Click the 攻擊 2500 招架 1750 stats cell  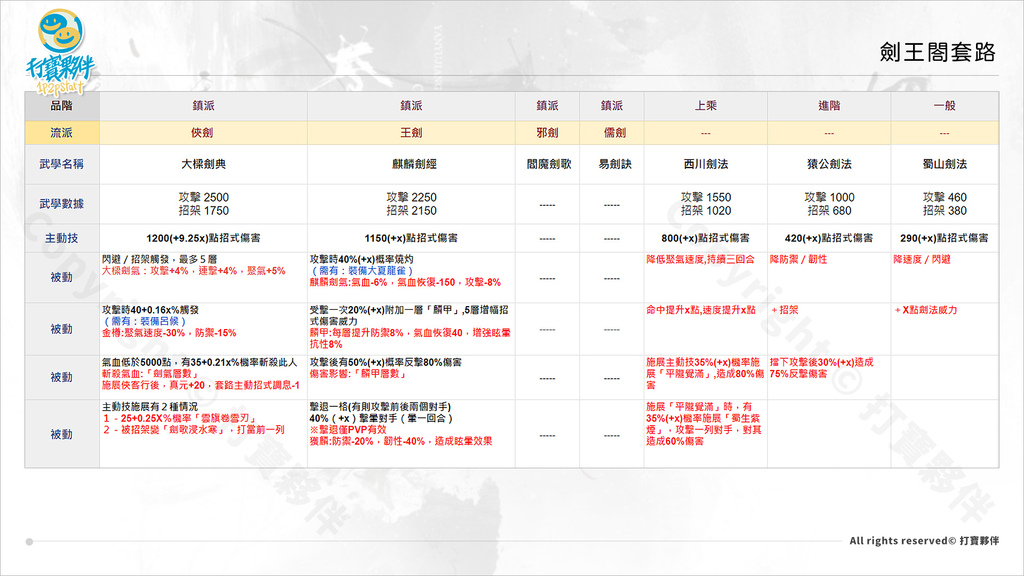[x=203, y=204]
